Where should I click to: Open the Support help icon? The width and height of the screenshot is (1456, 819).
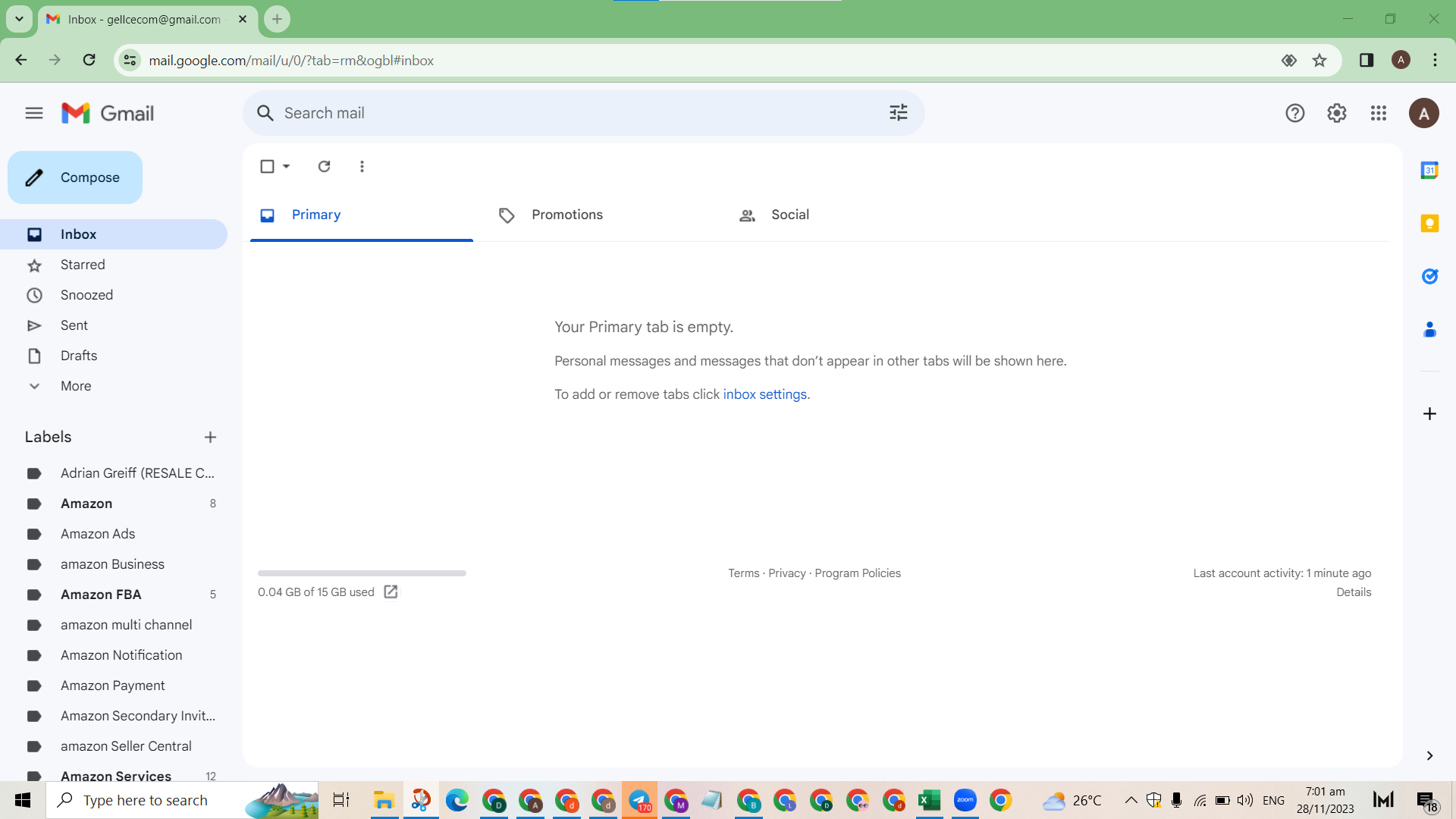click(x=1295, y=113)
